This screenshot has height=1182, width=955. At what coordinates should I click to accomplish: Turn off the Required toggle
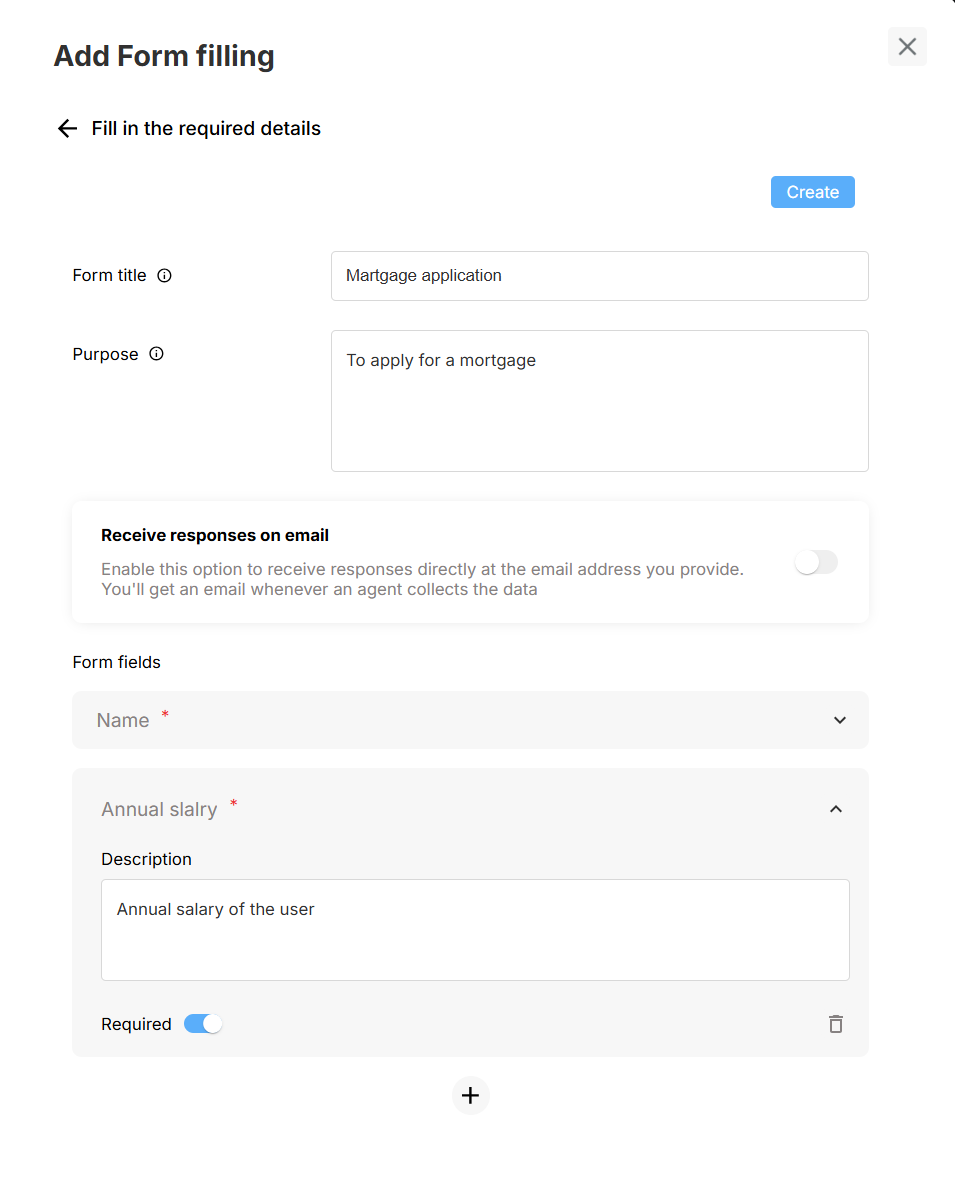pos(203,1024)
